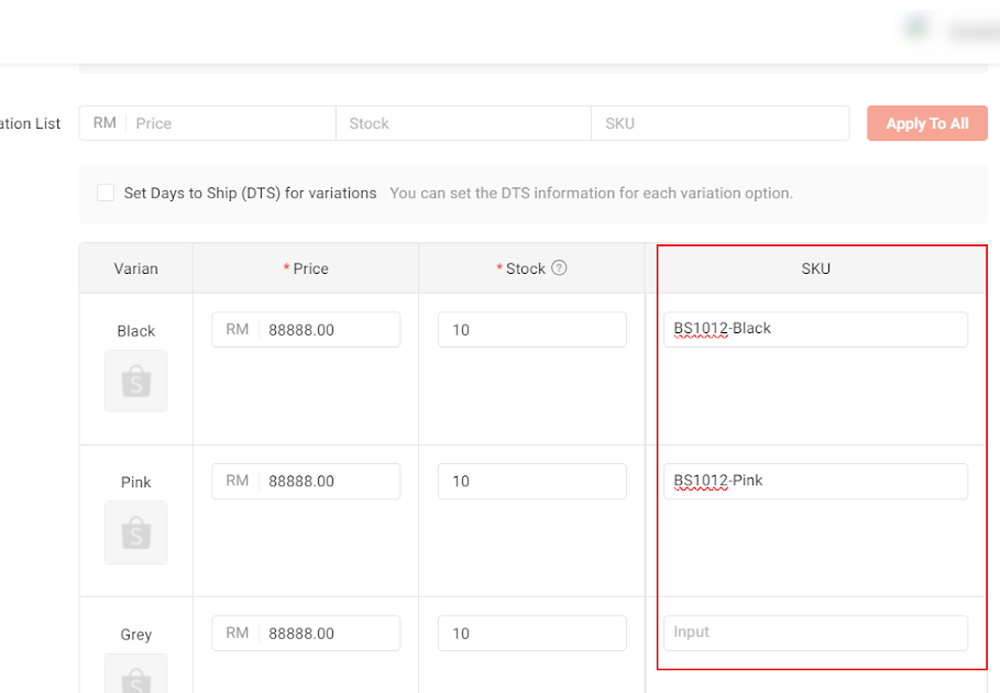Click the blurred profile avatar icon
The width and height of the screenshot is (1000, 693).
[x=915, y=29]
